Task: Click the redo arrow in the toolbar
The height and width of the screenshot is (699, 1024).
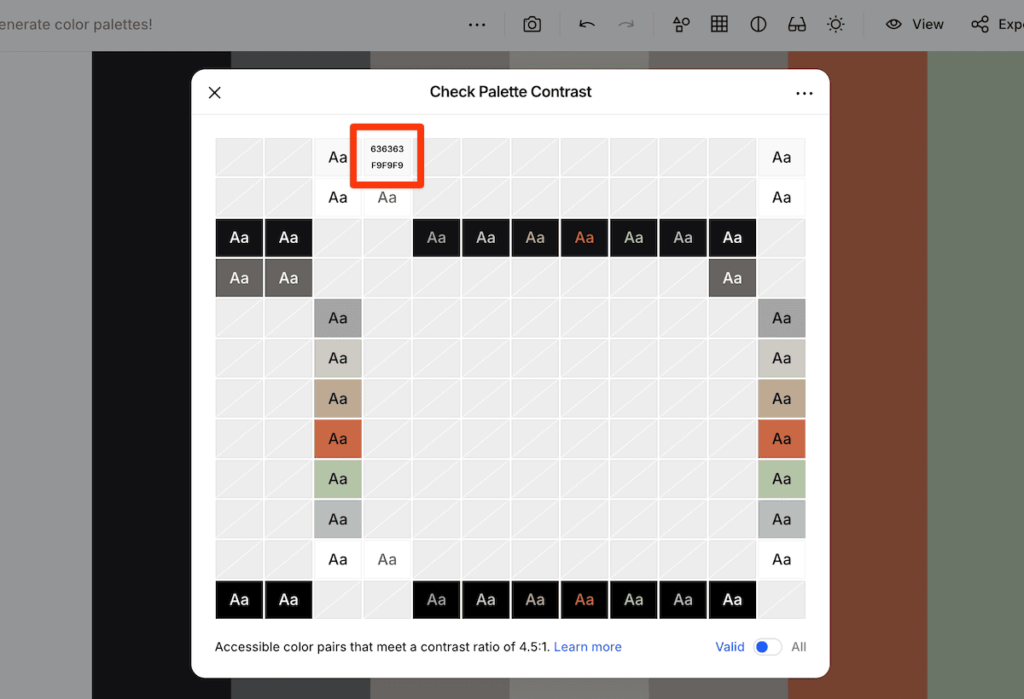Action: click(626, 25)
